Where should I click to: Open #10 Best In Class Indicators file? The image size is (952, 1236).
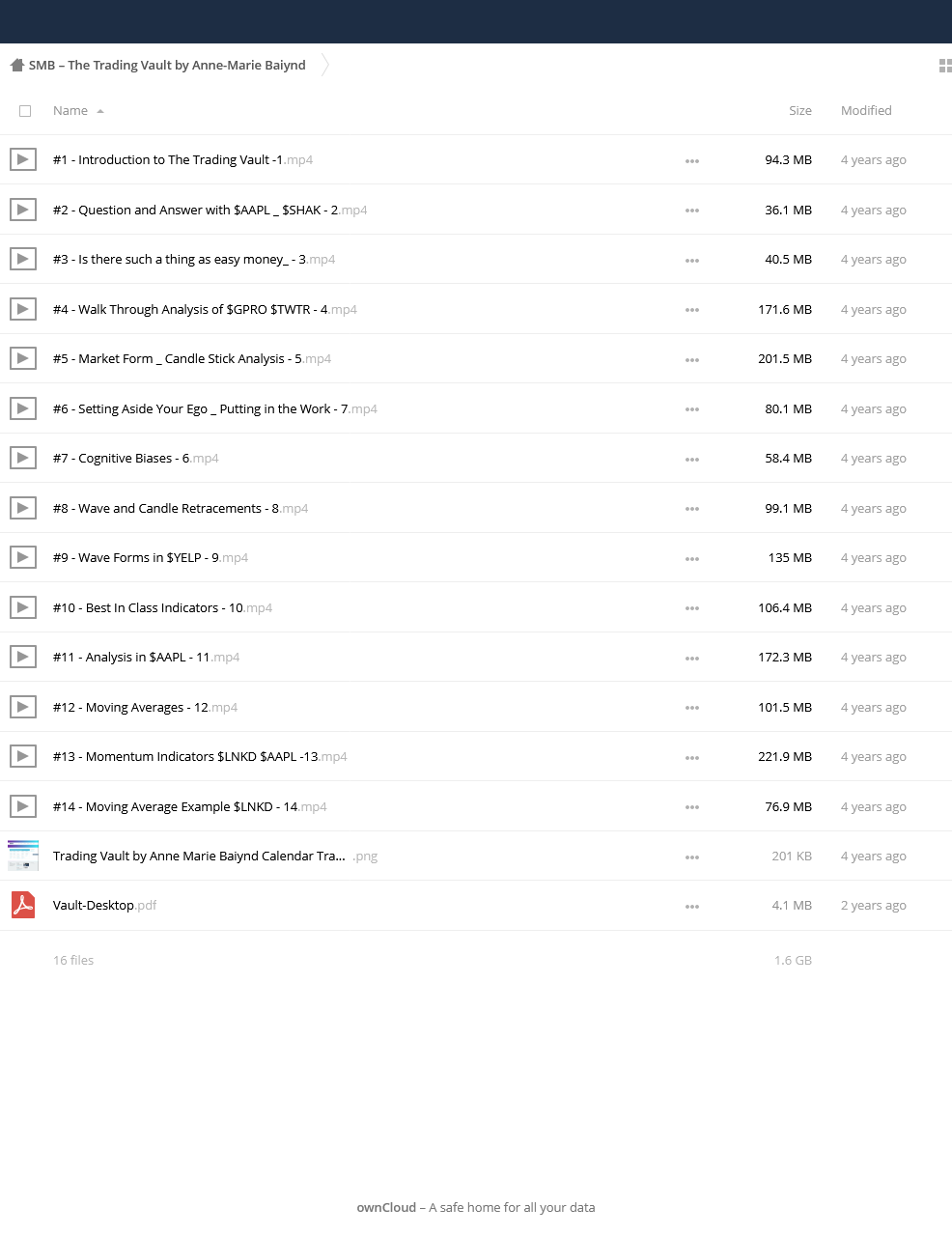(162, 607)
